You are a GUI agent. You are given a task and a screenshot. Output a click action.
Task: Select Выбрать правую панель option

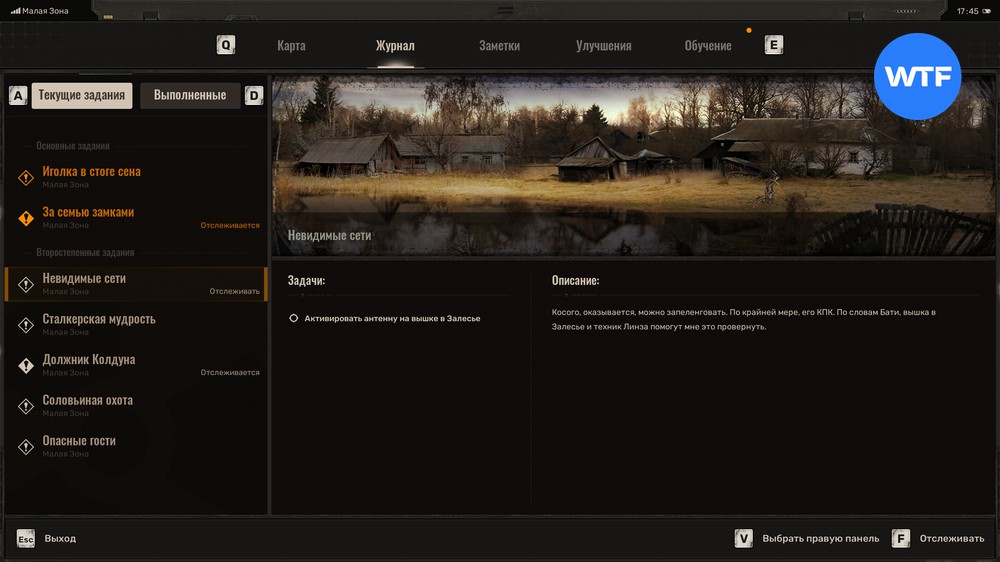tap(820, 539)
